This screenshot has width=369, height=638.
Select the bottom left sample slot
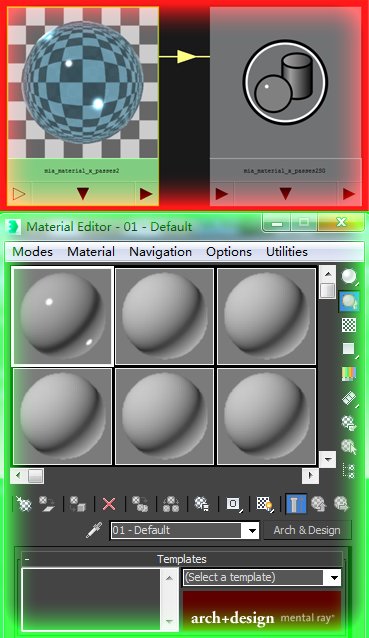coord(63,416)
